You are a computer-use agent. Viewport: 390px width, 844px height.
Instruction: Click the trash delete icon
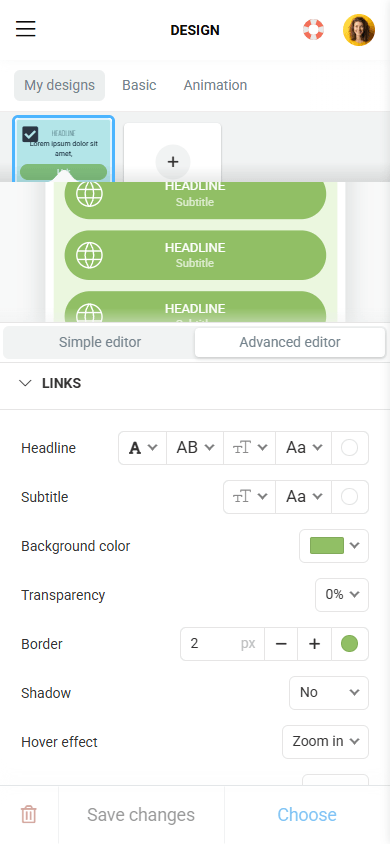click(x=29, y=814)
